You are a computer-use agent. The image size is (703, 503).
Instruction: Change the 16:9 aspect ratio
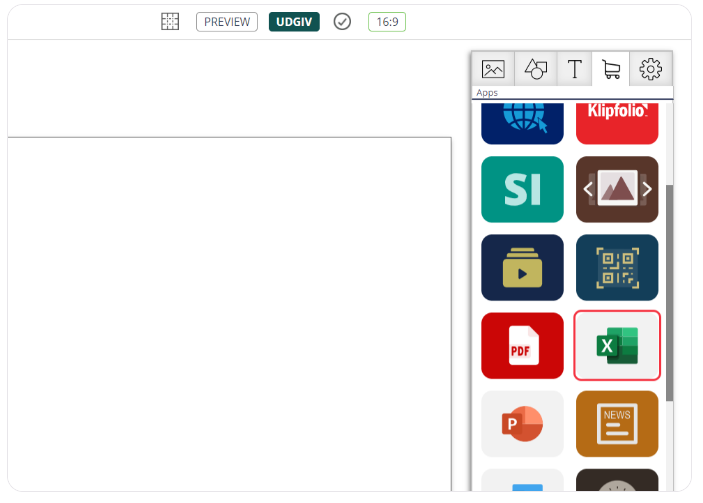(x=387, y=22)
